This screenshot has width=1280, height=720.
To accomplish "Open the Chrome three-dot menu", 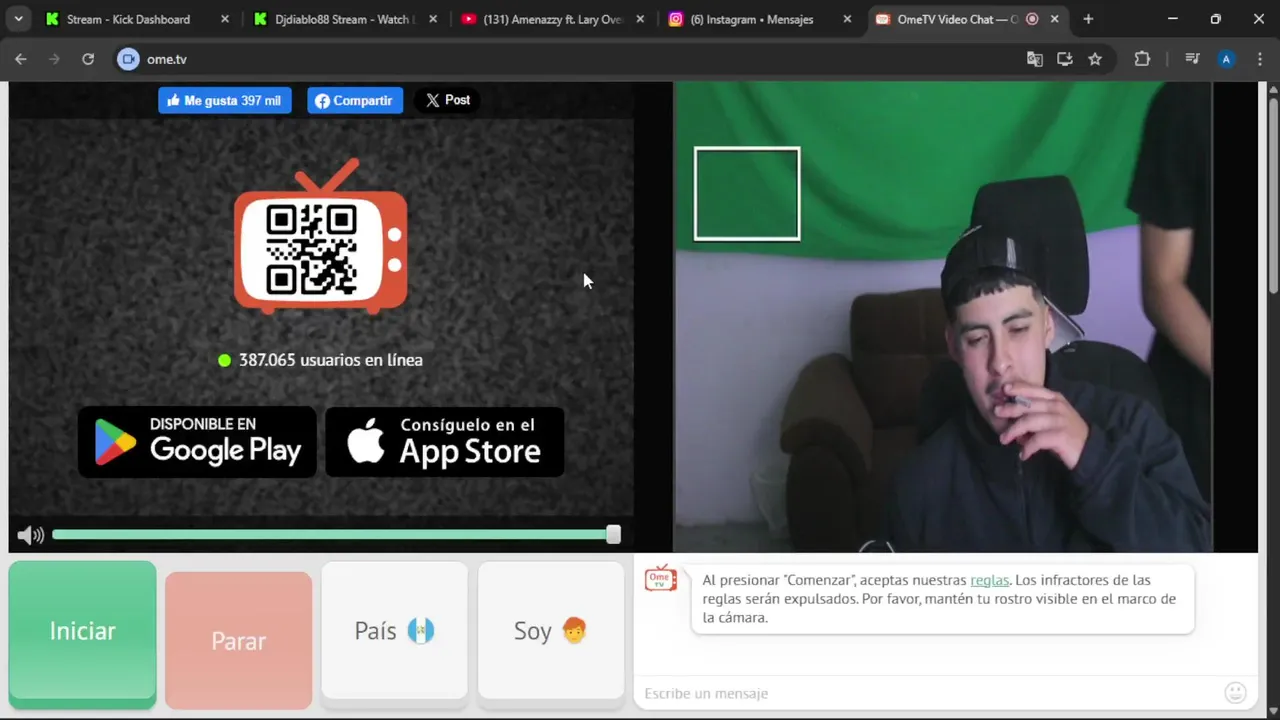I will (x=1259, y=59).
